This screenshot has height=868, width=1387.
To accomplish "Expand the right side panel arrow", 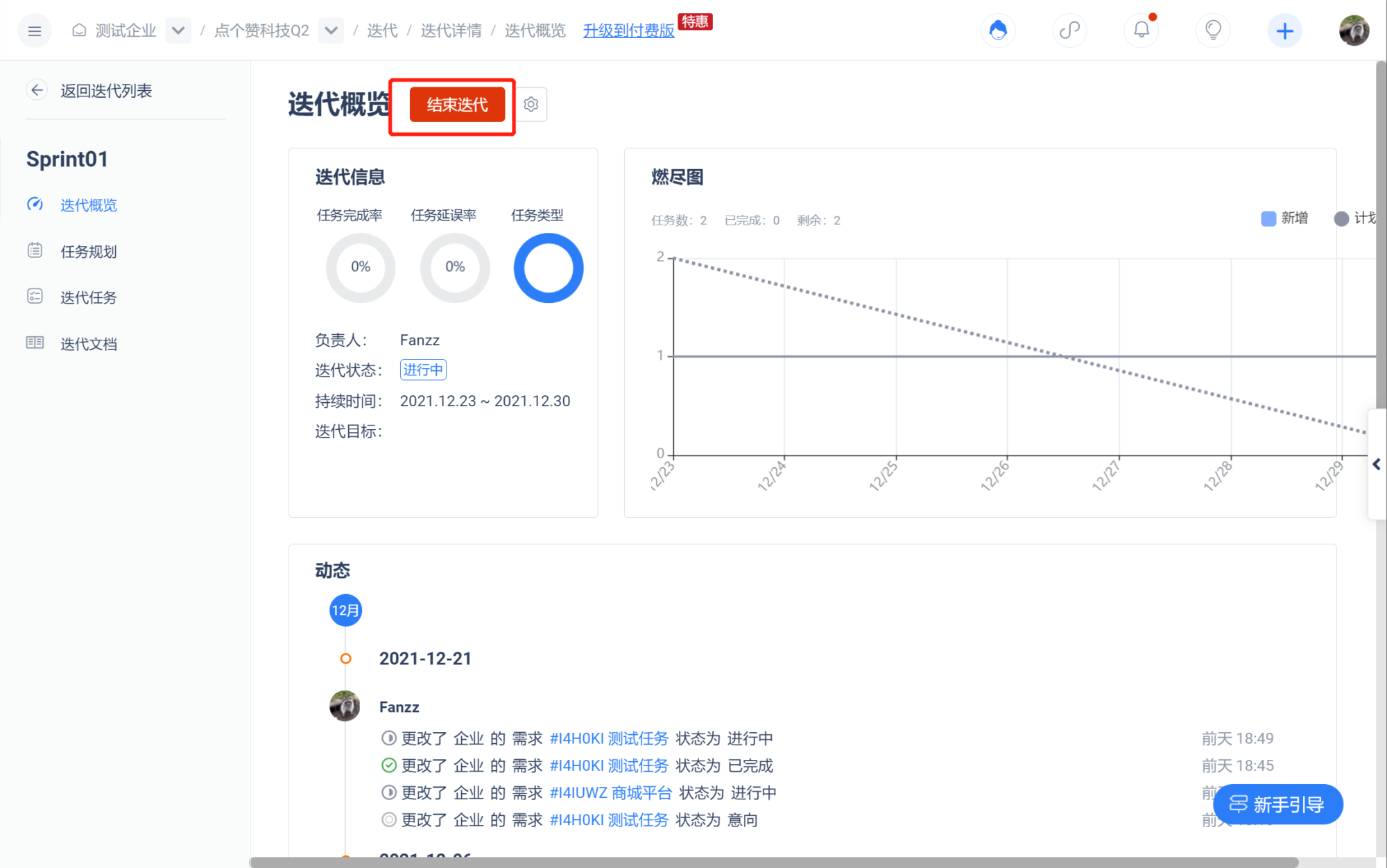I will (x=1377, y=465).
